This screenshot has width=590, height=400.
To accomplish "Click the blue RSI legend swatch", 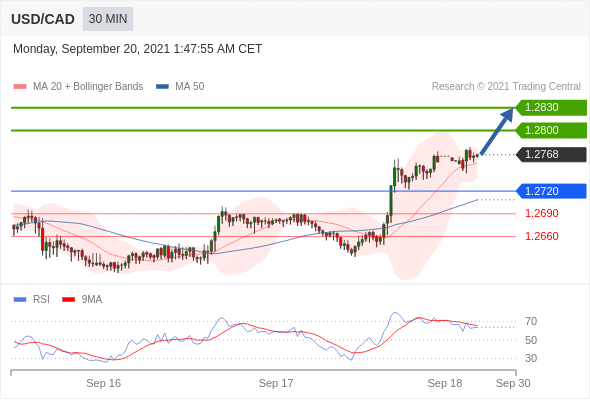I will click(x=20, y=300).
